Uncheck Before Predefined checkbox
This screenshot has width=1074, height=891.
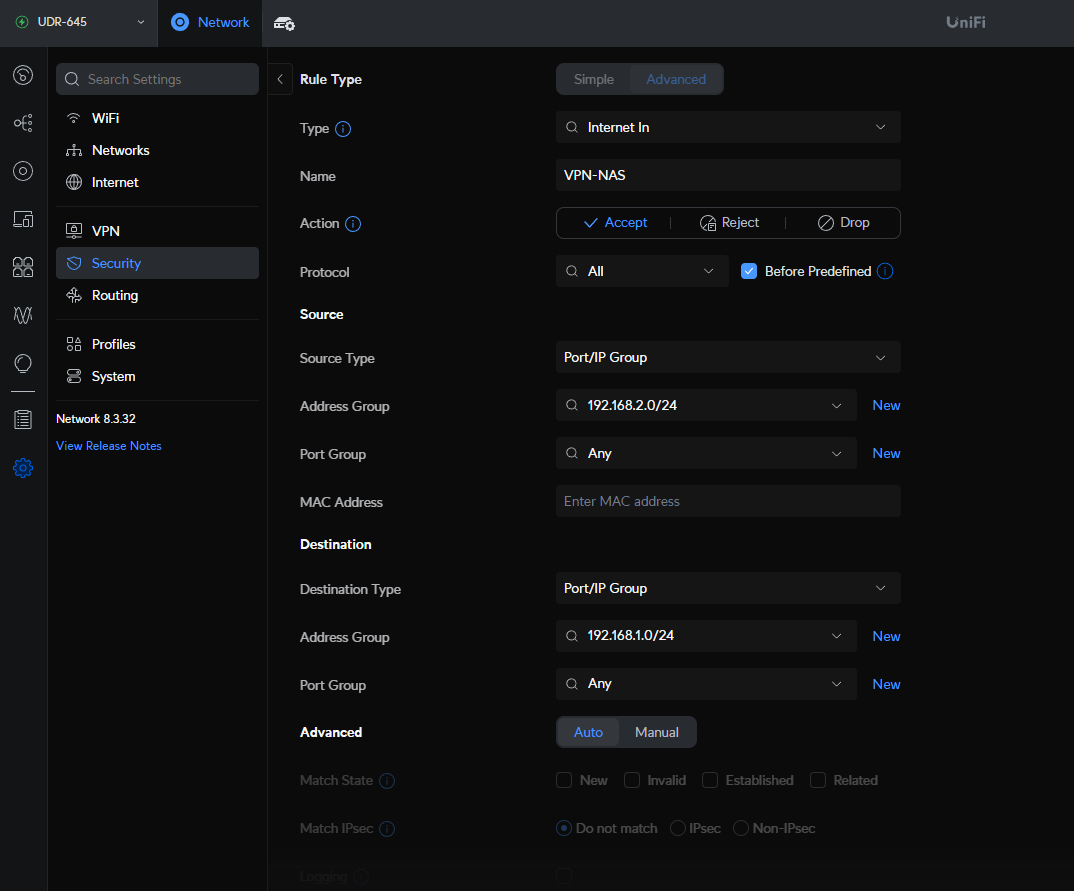click(x=749, y=271)
